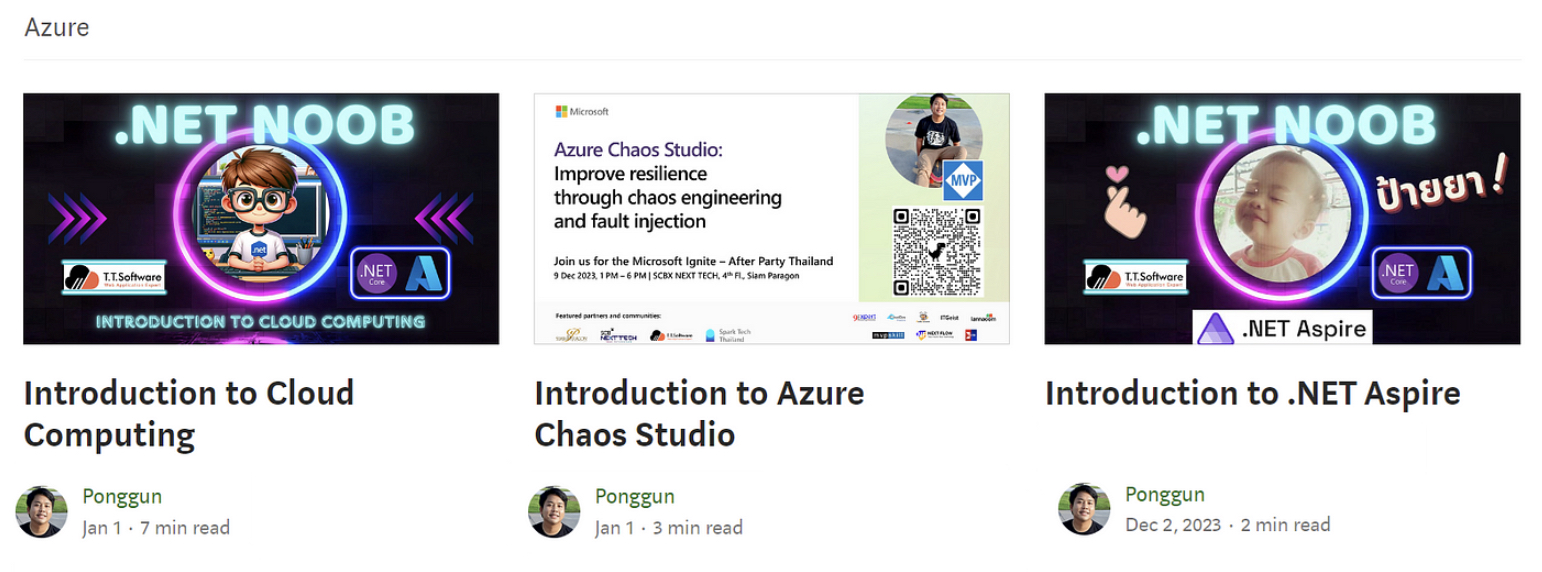Screen dimensions: 1542x572
Task: Open the .NET Aspire article thumbnail
Action: click(x=1282, y=219)
